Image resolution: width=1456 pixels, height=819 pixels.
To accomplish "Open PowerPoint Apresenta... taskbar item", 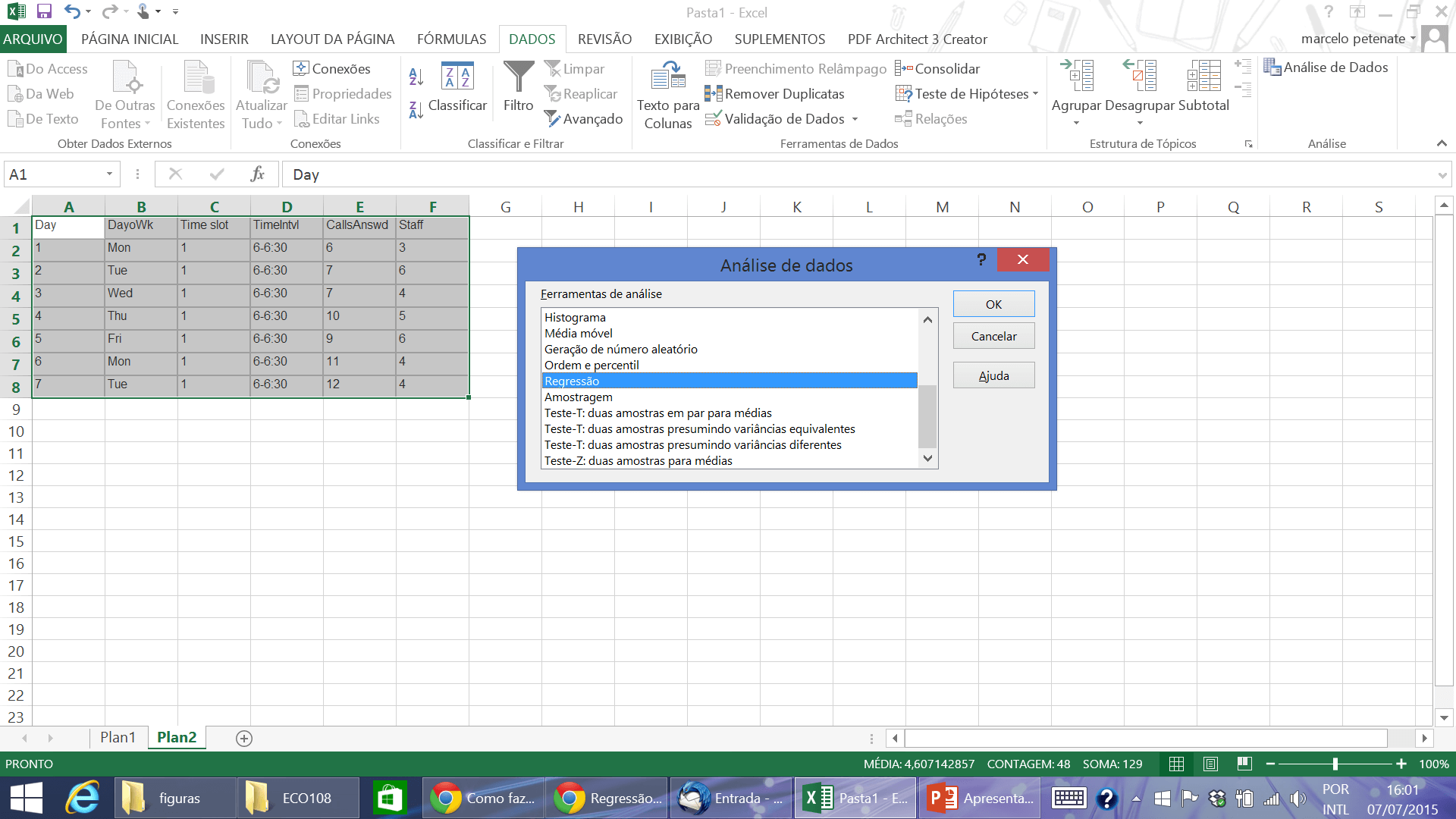I will pos(981,798).
